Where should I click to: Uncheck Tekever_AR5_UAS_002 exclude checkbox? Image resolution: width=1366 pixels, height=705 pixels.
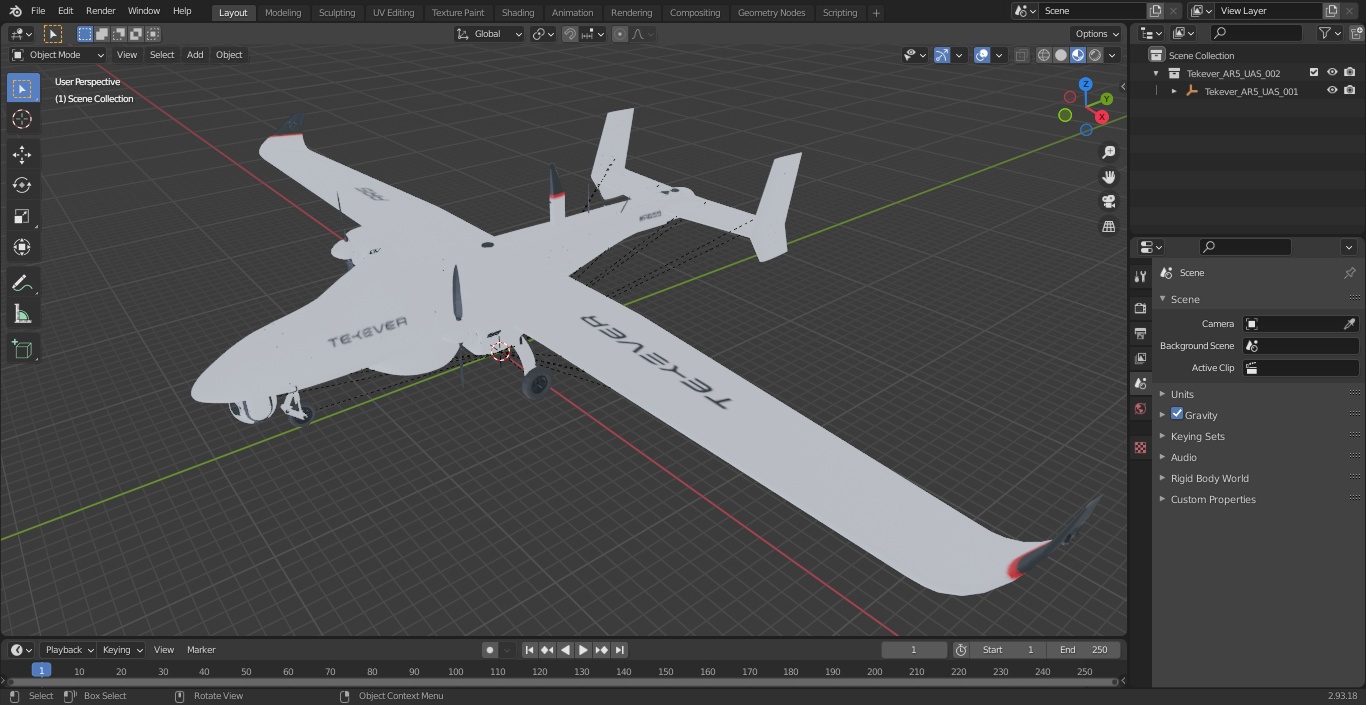coord(1314,73)
